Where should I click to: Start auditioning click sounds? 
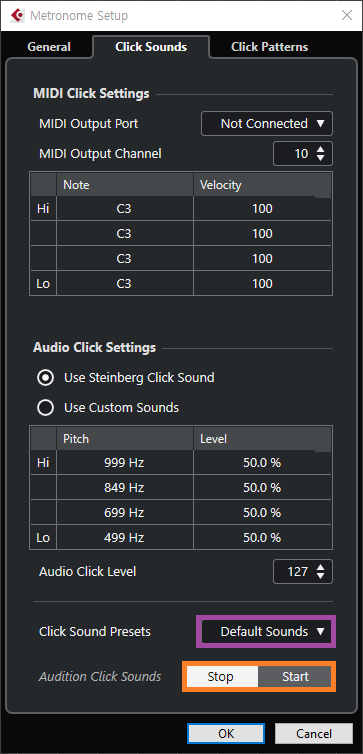295,677
